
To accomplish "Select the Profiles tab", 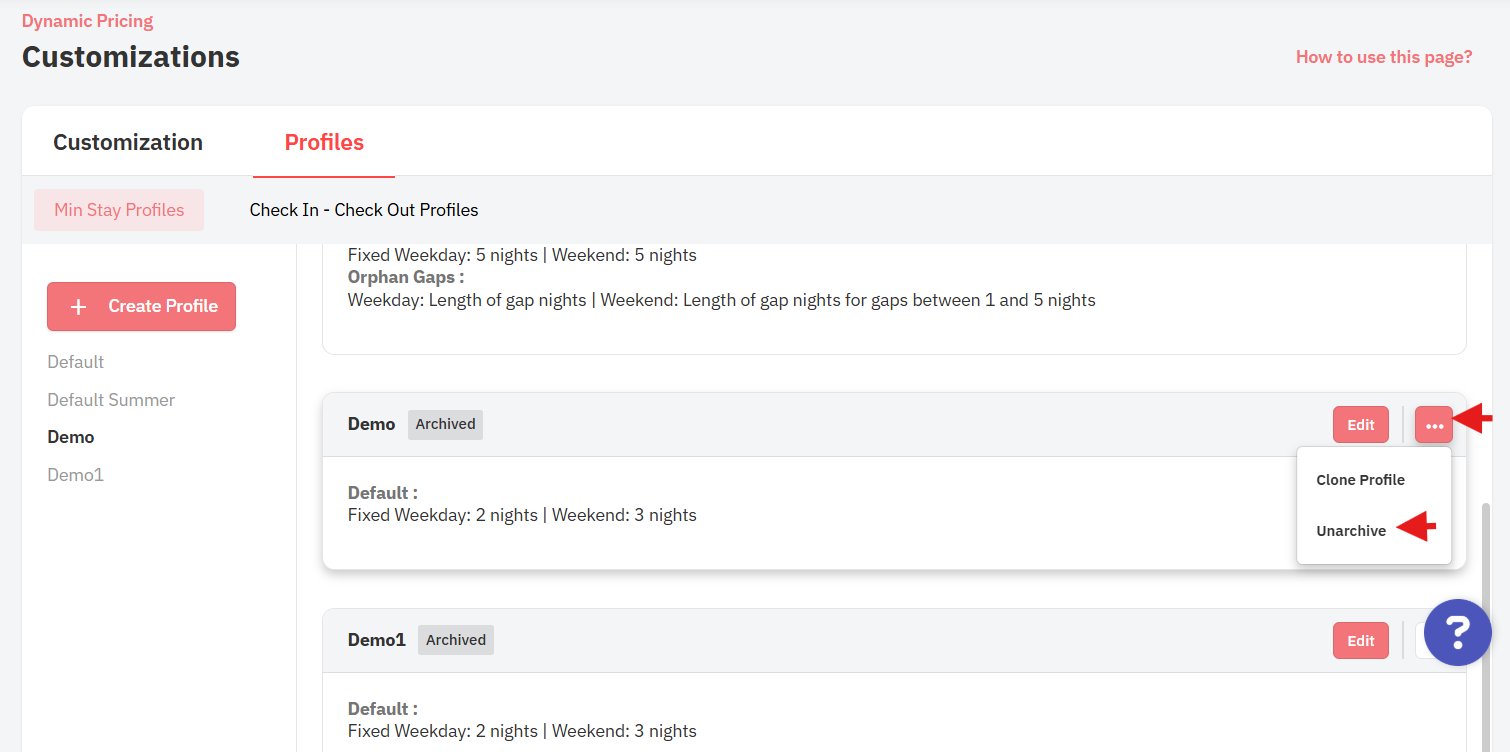I will coord(324,142).
